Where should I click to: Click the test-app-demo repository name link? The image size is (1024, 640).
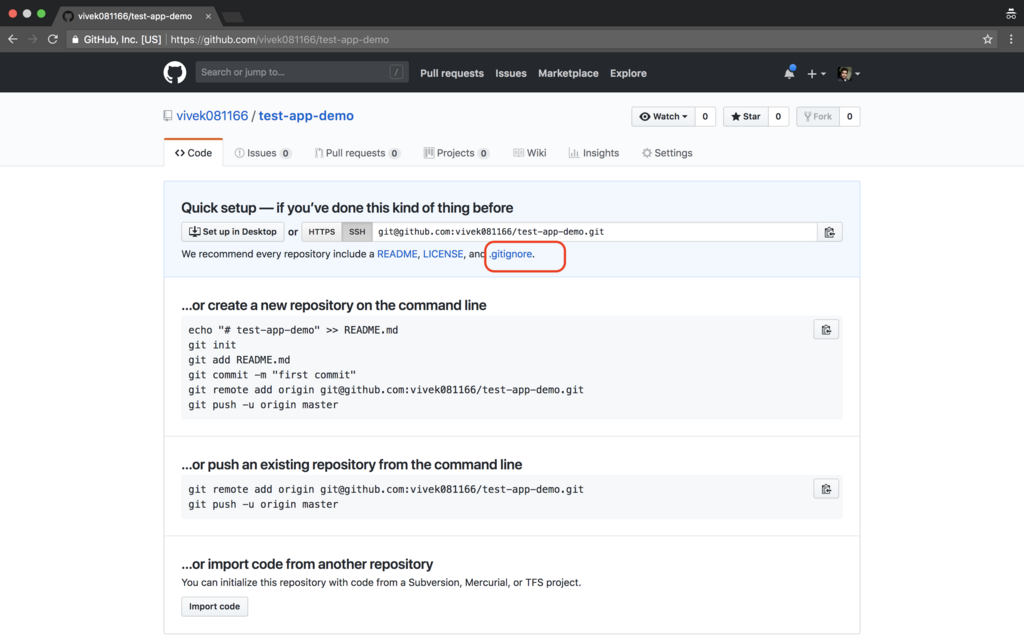pyautogui.click(x=306, y=116)
